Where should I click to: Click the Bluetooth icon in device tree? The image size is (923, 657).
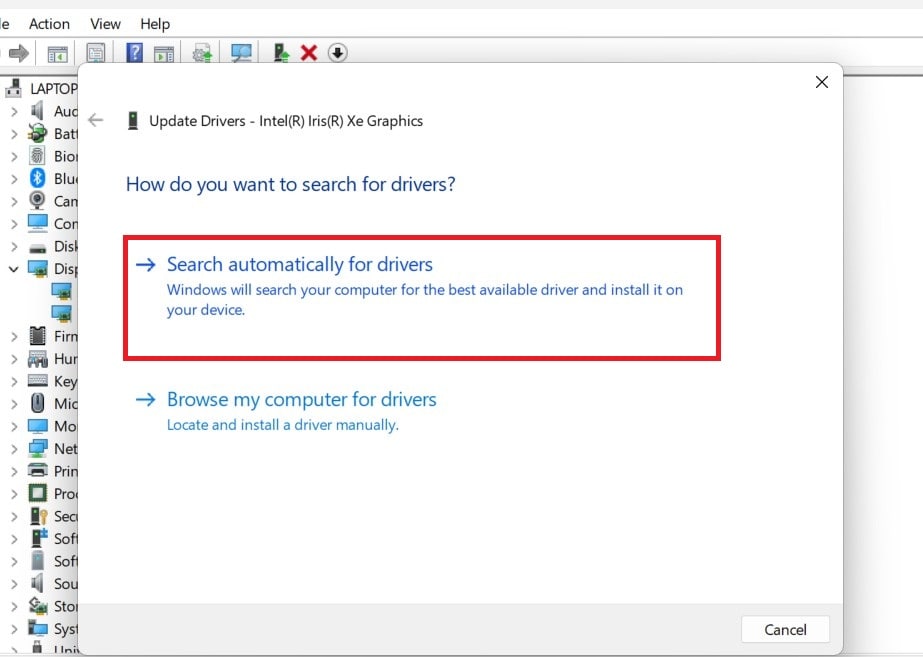pos(38,178)
